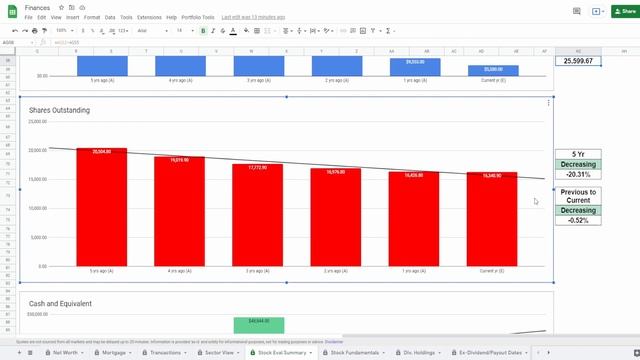Print the spreadsheet
This screenshot has width=640, height=360.
click(x=35, y=31)
